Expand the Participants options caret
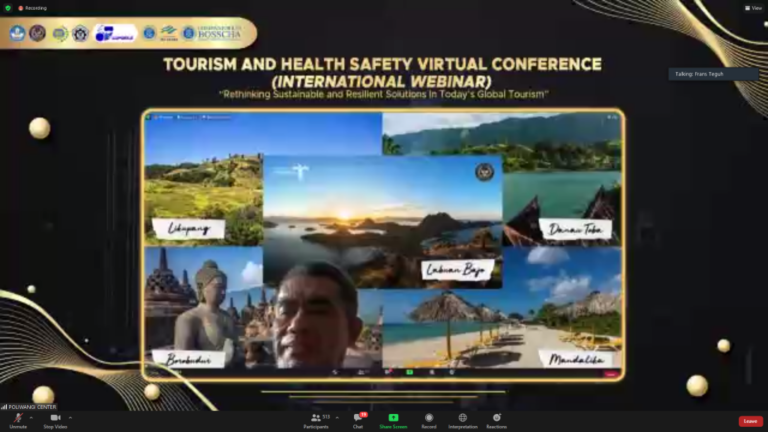Screen dimensions: 768x432 click(337, 418)
